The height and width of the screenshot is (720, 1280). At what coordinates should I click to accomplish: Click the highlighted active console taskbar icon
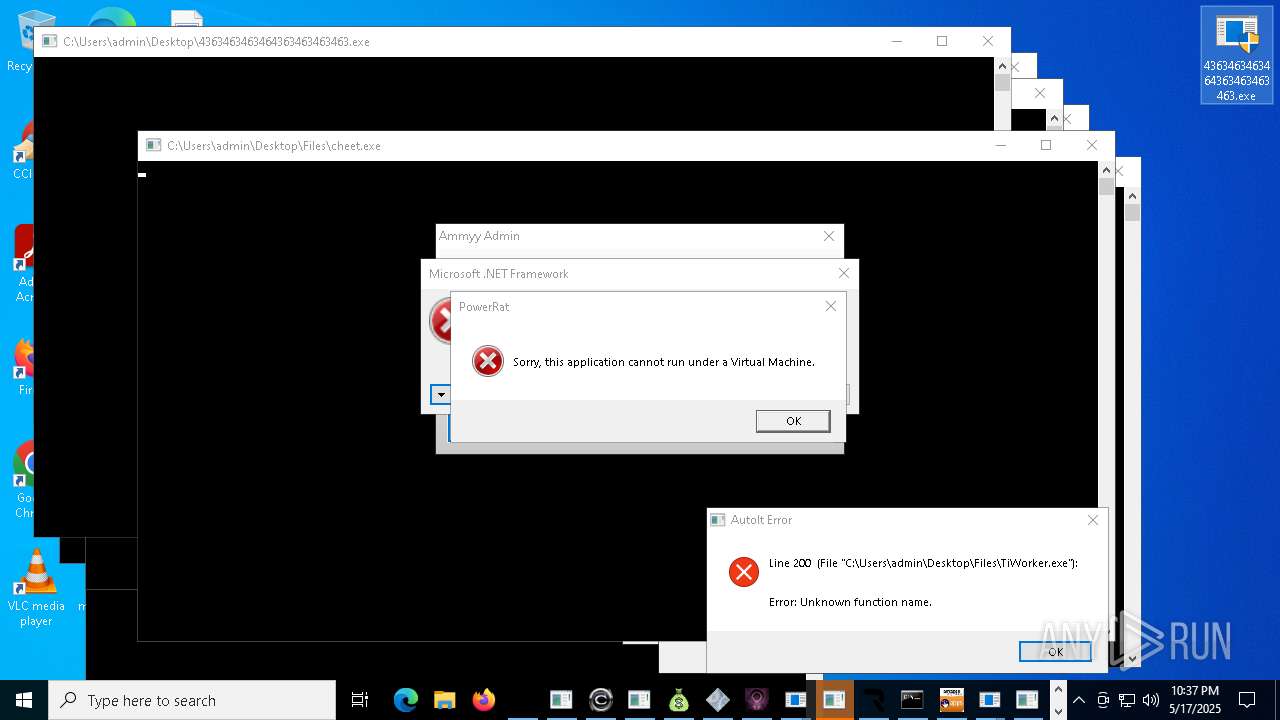tap(834, 700)
